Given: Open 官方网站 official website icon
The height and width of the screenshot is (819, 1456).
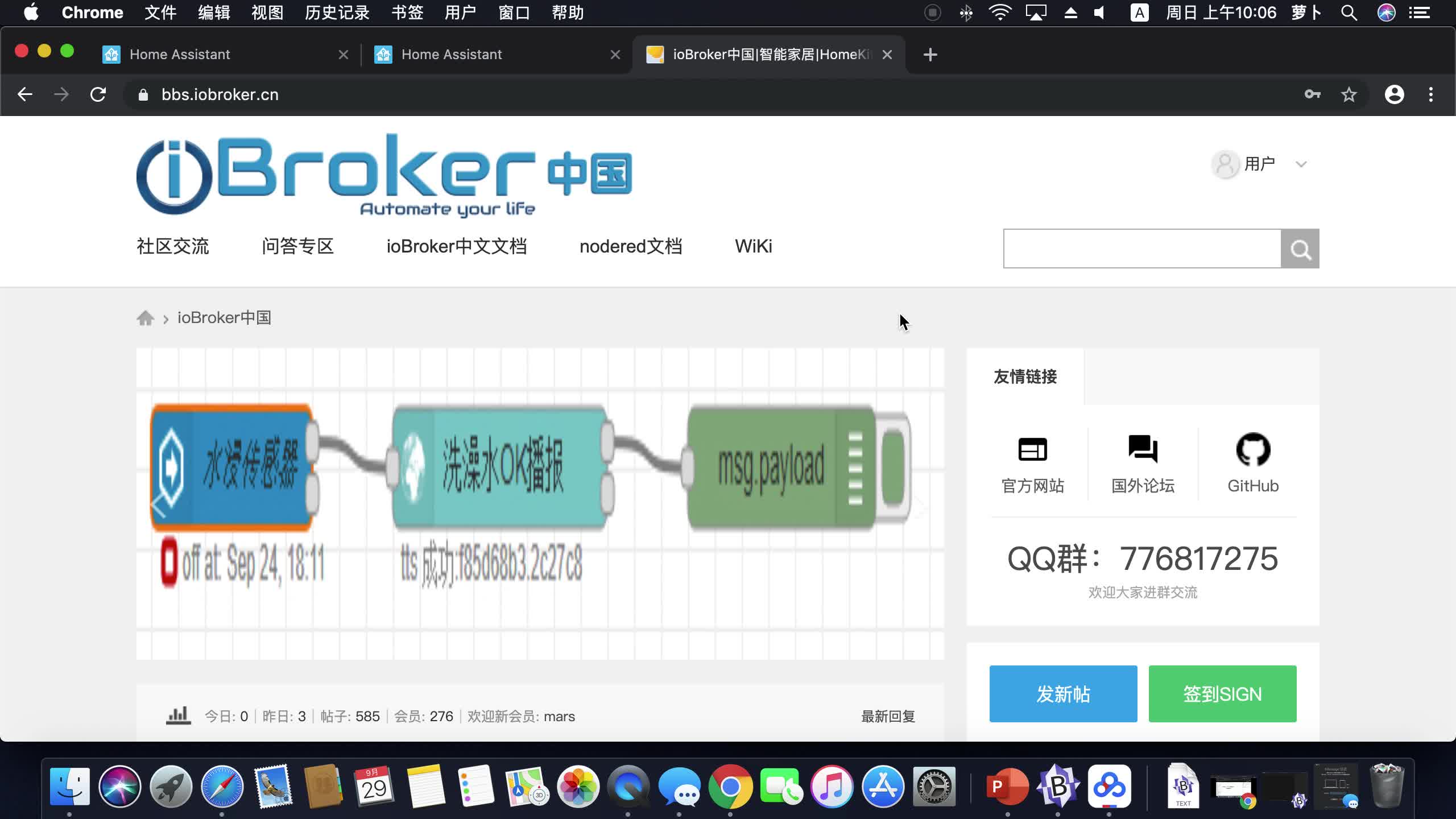Looking at the screenshot, I should pyautogui.click(x=1032, y=451).
